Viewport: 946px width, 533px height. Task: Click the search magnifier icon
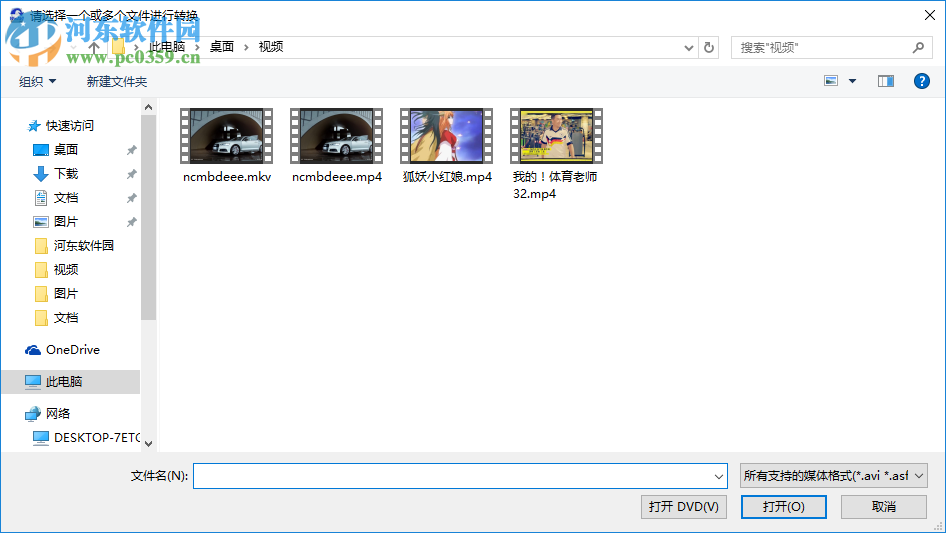click(x=918, y=47)
